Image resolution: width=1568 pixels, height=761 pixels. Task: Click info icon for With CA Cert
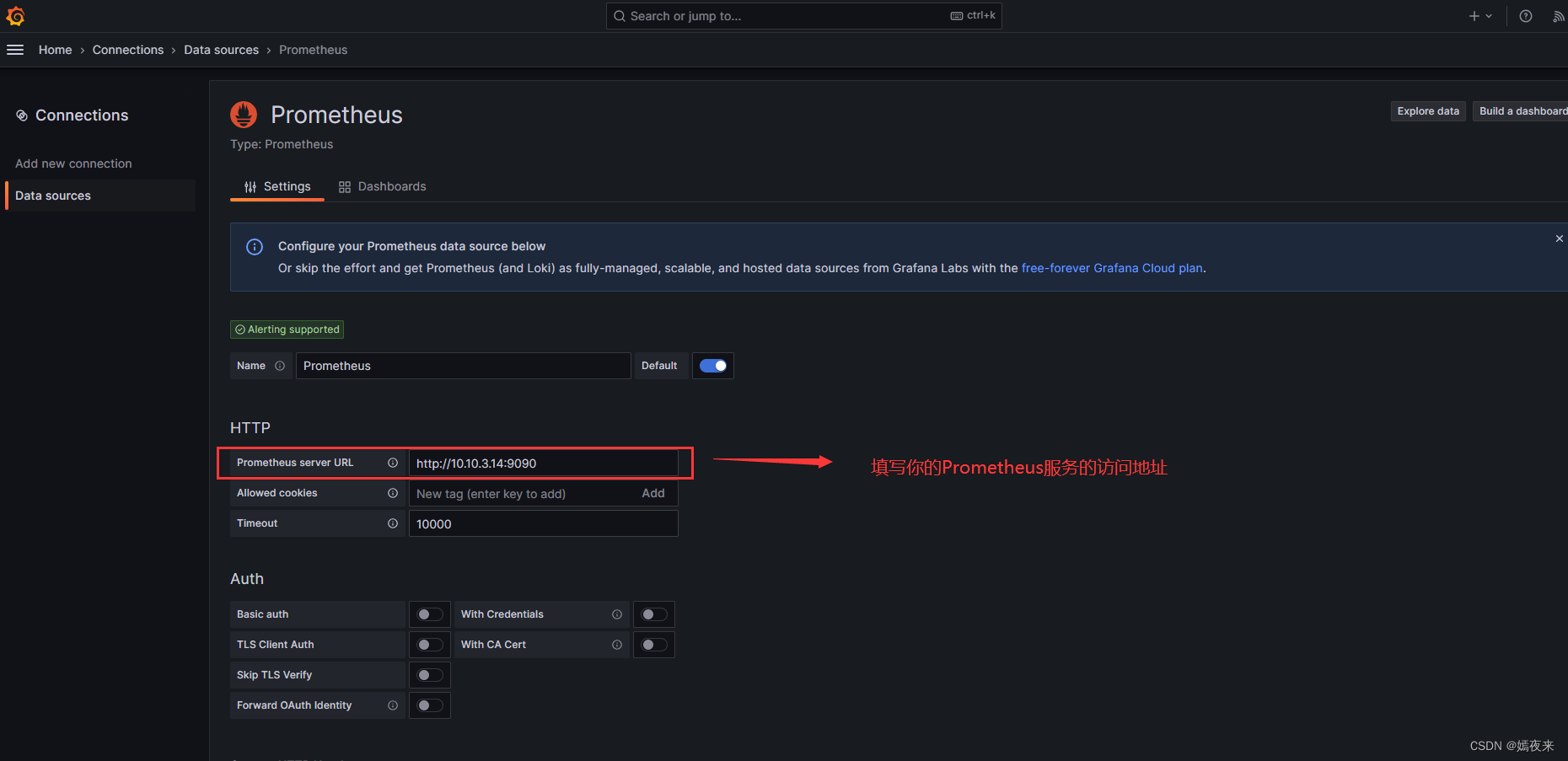(617, 645)
